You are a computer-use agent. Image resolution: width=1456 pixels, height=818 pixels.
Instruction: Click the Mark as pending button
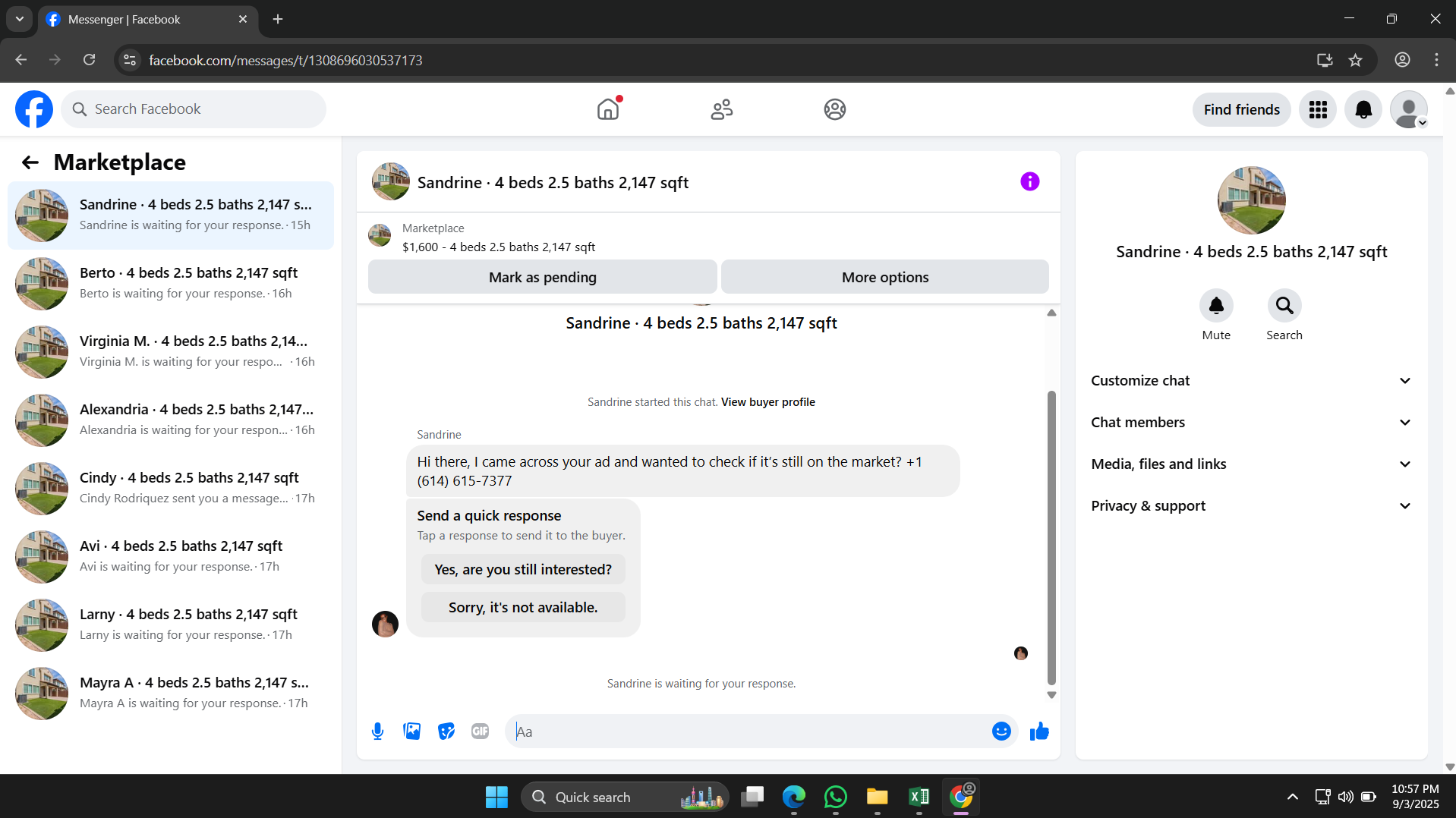coord(543,277)
